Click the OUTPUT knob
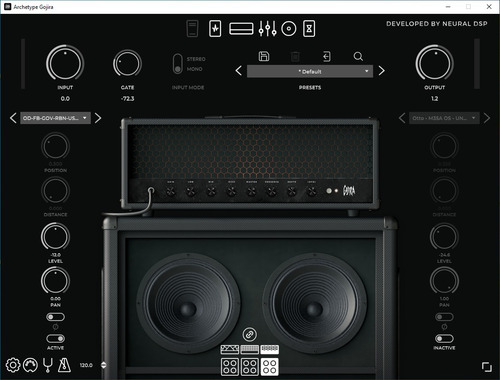Screen dimensions: 500x380 [434, 63]
